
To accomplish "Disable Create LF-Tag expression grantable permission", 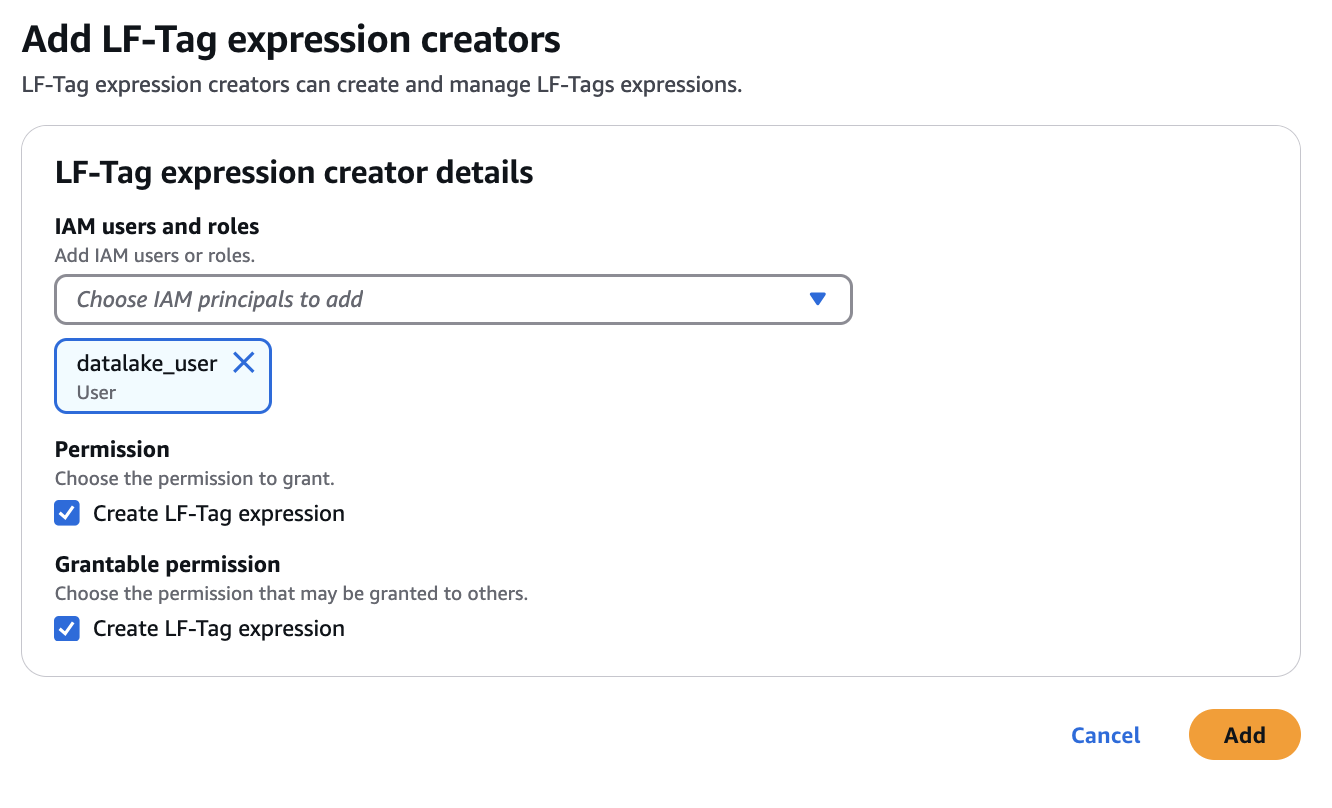I will (66, 628).
